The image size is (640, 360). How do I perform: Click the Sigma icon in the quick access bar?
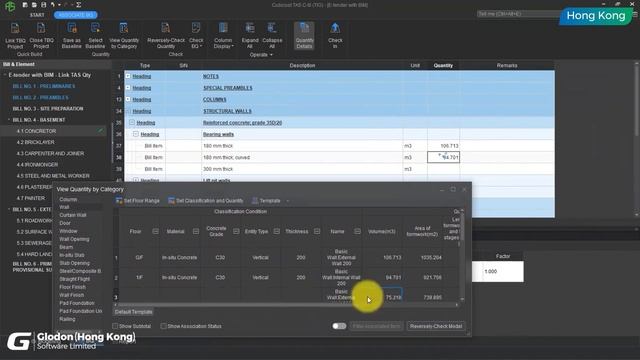[x=79, y=5]
